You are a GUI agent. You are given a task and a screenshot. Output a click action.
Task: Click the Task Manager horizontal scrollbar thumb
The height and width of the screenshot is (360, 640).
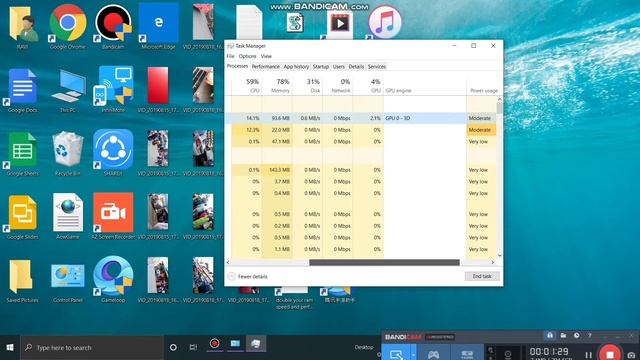384,262
